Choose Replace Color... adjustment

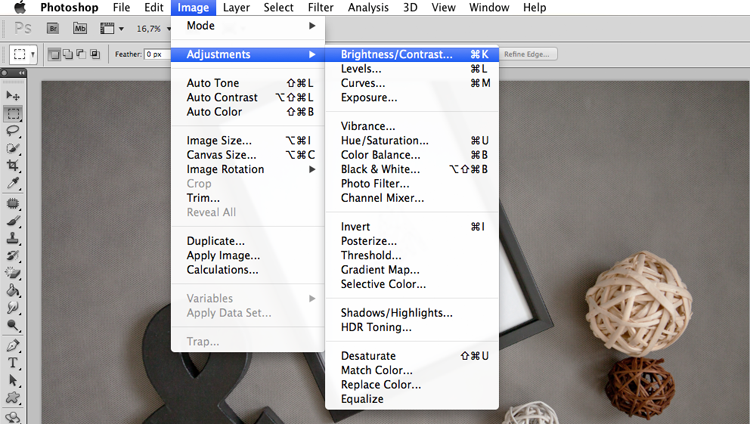[x=412, y=384]
